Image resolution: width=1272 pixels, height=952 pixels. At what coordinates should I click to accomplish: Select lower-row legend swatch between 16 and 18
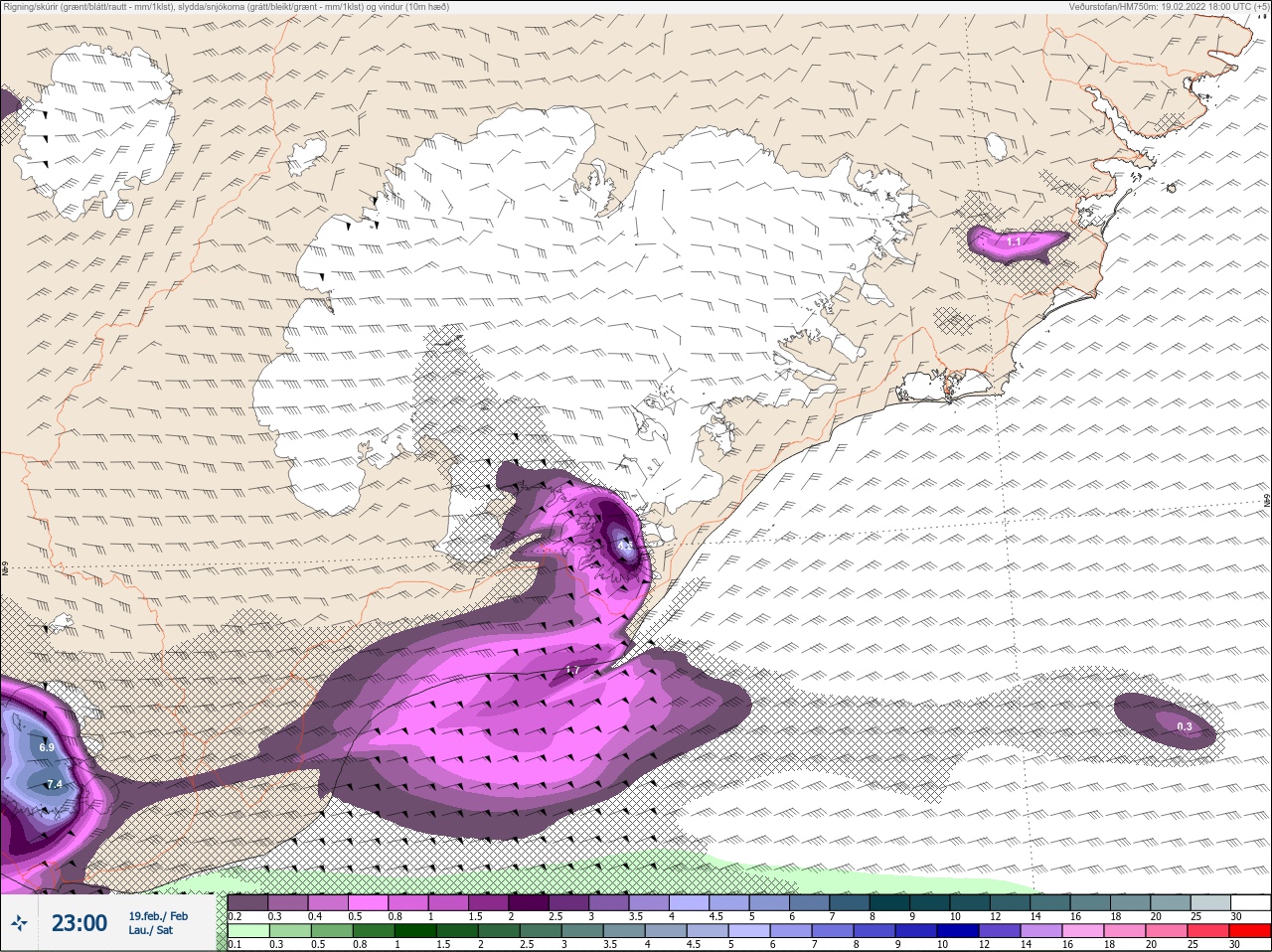click(1085, 931)
